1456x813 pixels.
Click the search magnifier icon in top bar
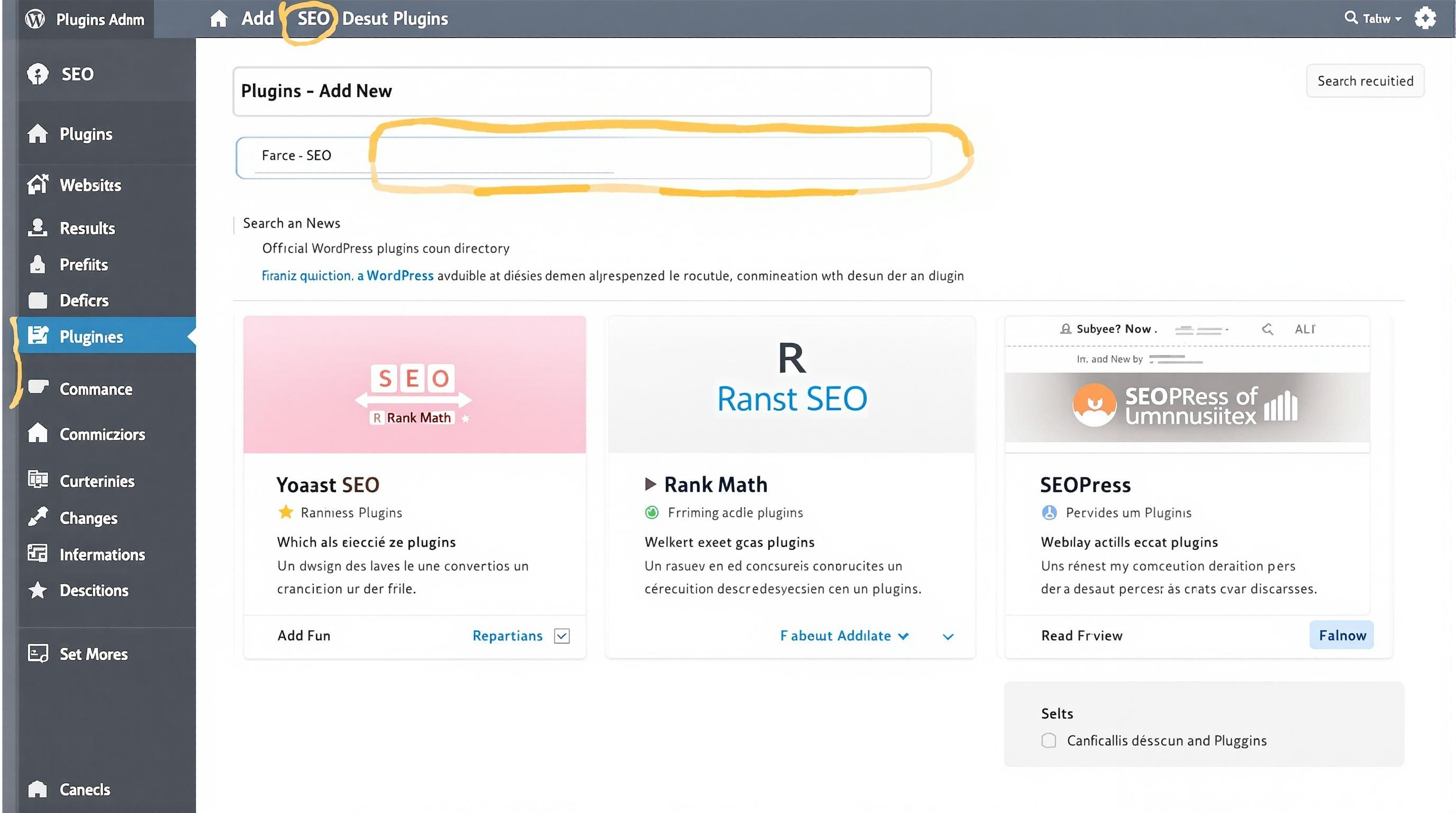(1350, 17)
